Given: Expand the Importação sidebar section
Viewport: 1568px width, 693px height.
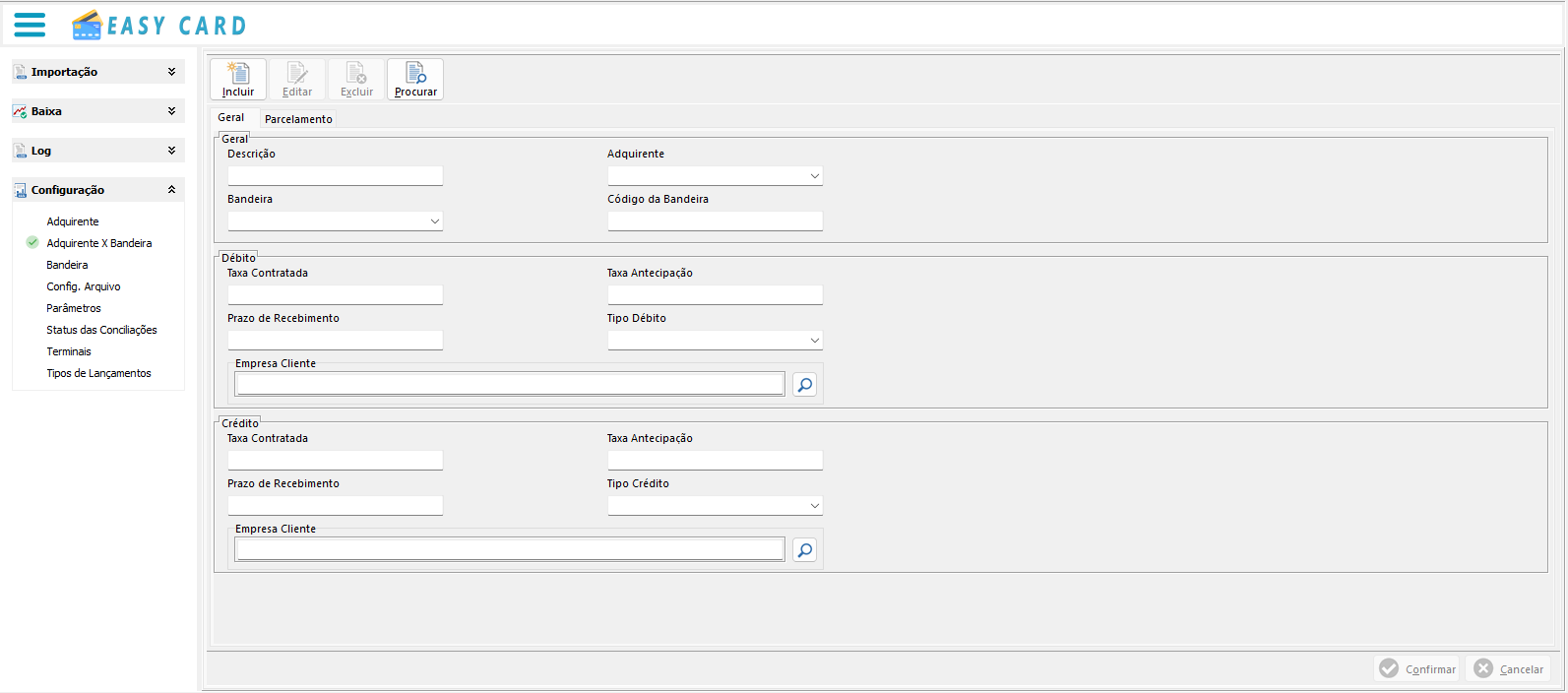Looking at the screenshot, I should pyautogui.click(x=171, y=72).
